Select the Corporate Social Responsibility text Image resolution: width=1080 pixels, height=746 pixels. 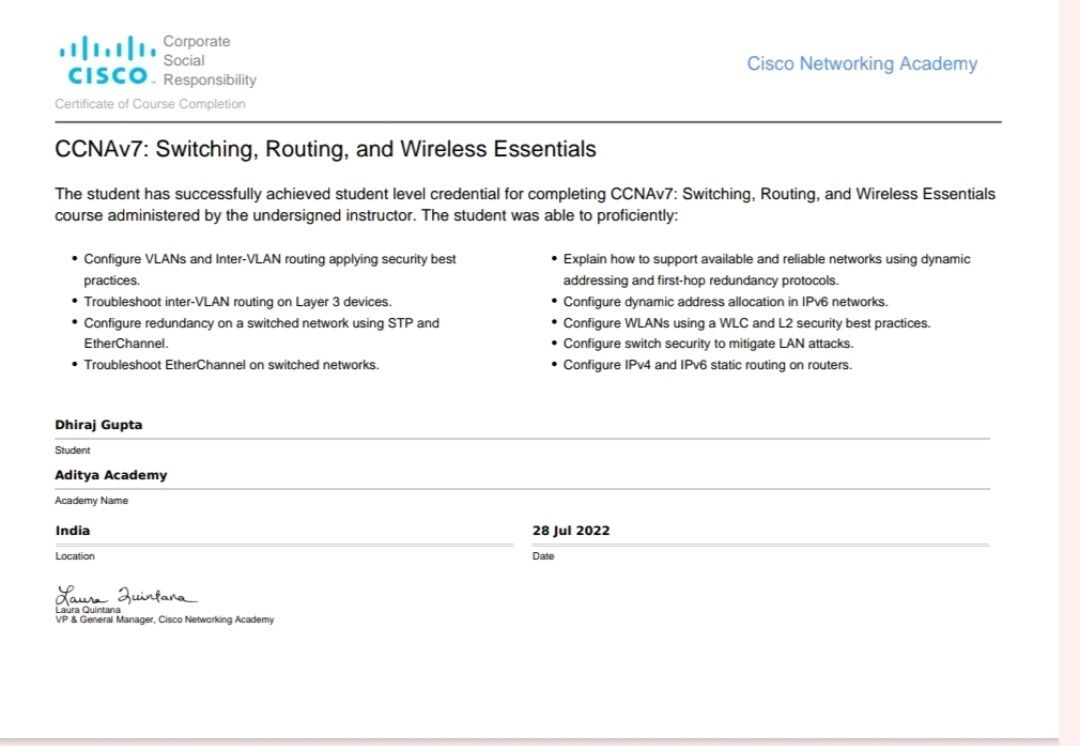tap(209, 61)
